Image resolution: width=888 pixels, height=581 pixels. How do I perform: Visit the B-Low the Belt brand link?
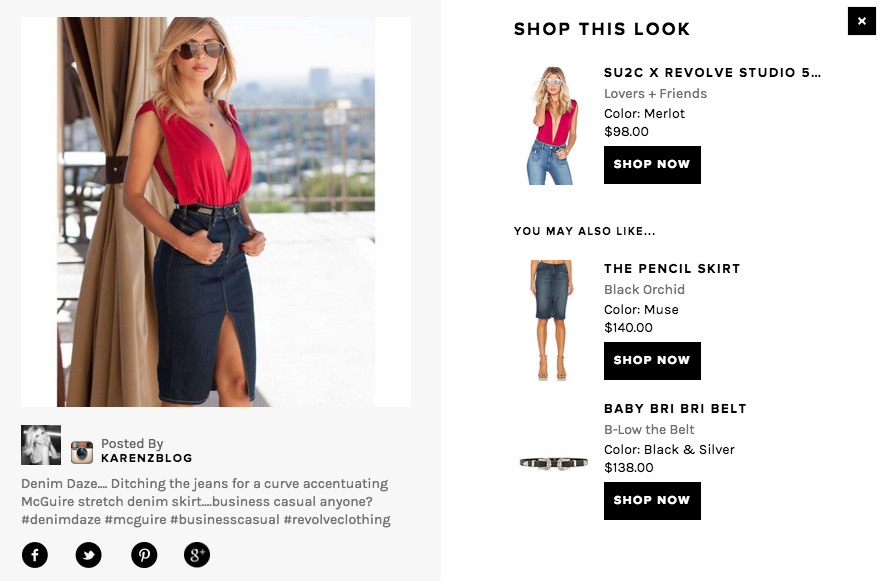[x=649, y=429]
